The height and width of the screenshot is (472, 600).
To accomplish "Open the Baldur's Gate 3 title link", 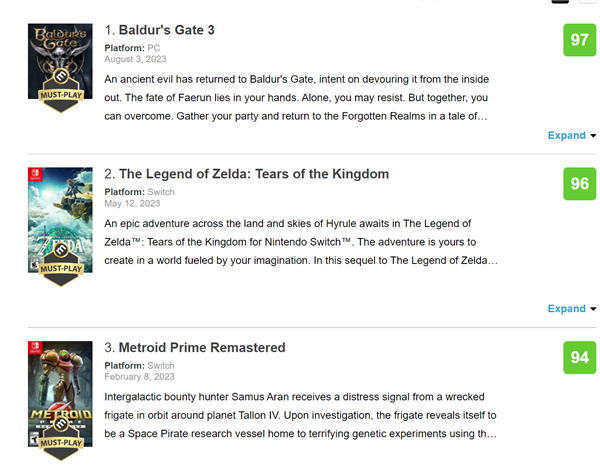I will pos(167,30).
